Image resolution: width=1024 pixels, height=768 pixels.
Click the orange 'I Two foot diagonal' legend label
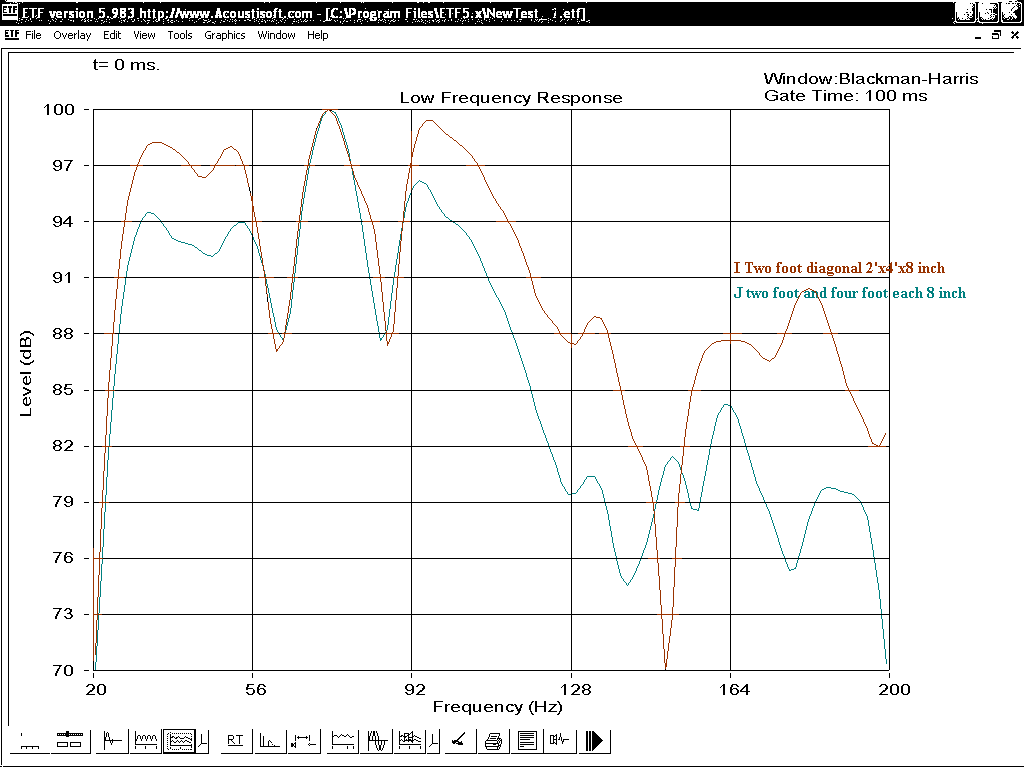click(x=838, y=268)
